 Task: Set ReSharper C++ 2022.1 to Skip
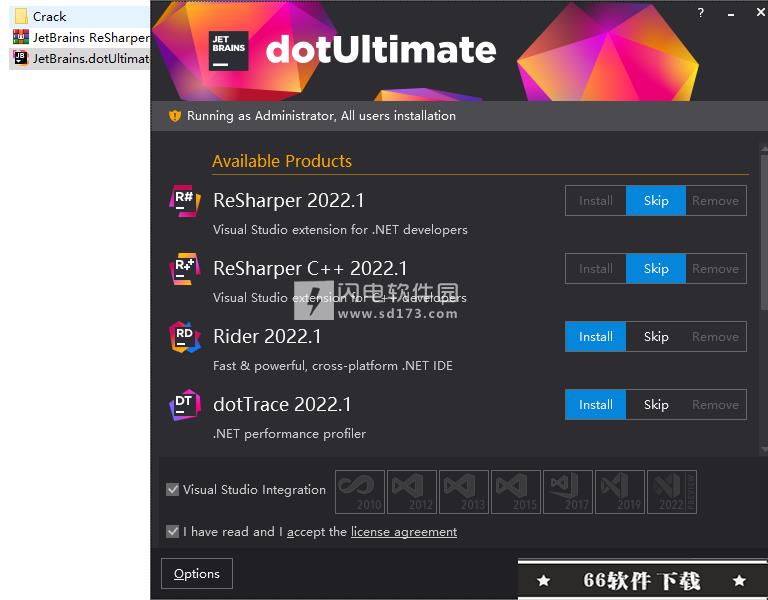(x=656, y=268)
